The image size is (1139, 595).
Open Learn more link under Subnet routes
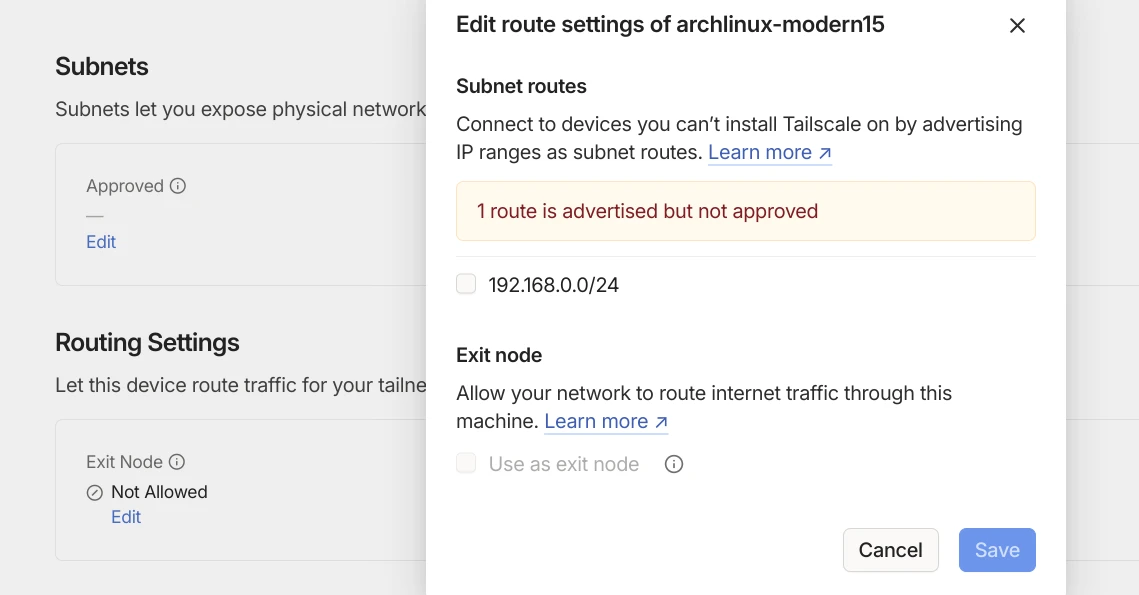[x=769, y=152]
